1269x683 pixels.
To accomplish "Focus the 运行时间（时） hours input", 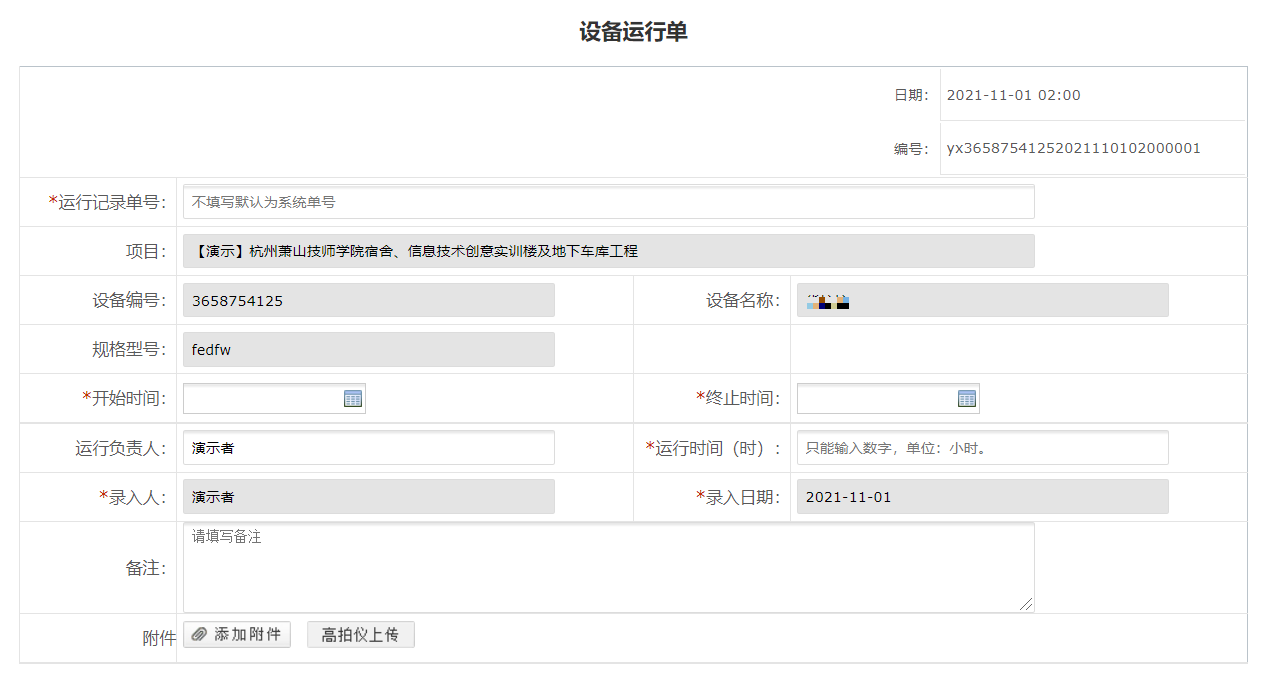I will [x=982, y=448].
